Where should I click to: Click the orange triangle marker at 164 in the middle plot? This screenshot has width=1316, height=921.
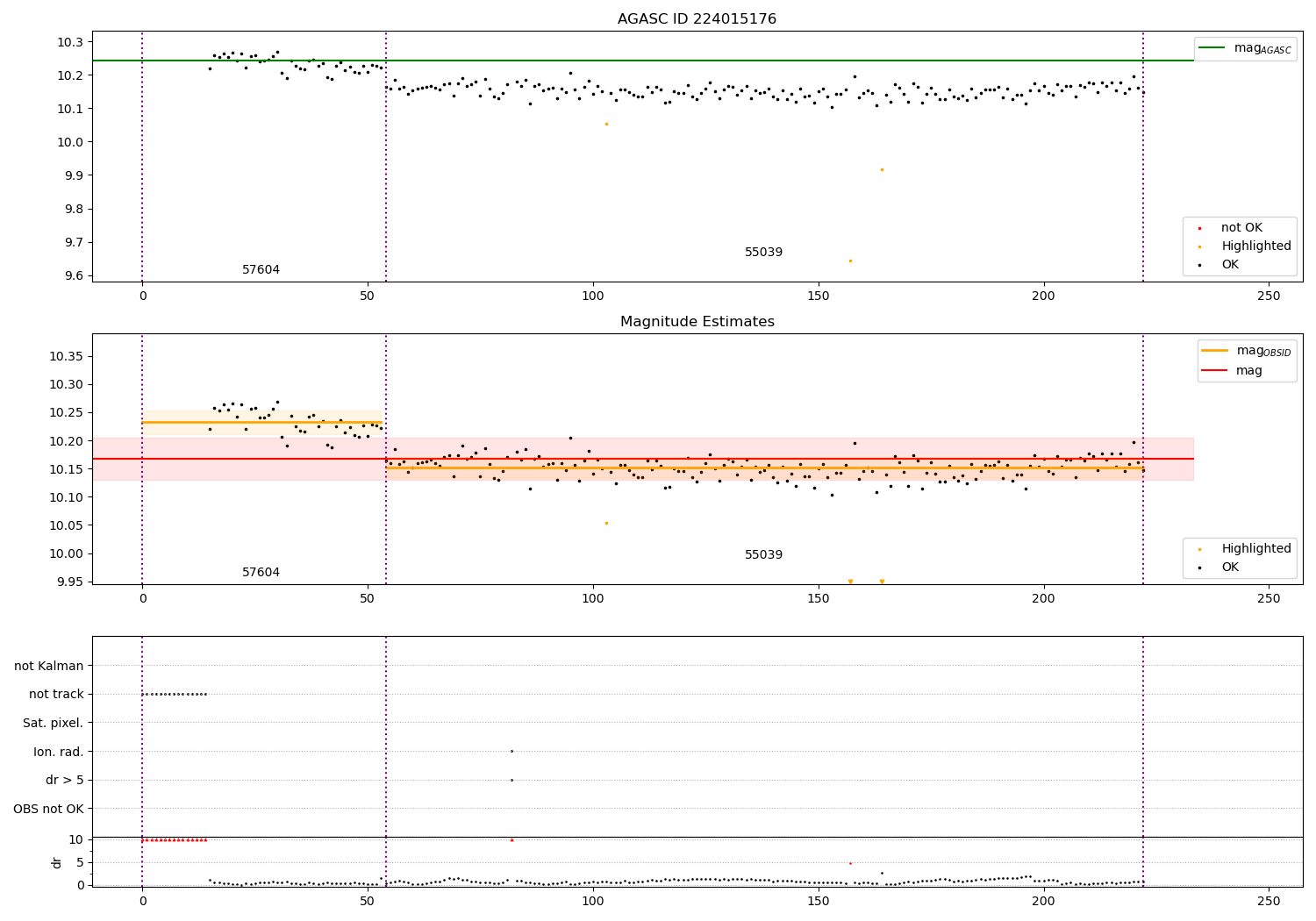point(882,582)
